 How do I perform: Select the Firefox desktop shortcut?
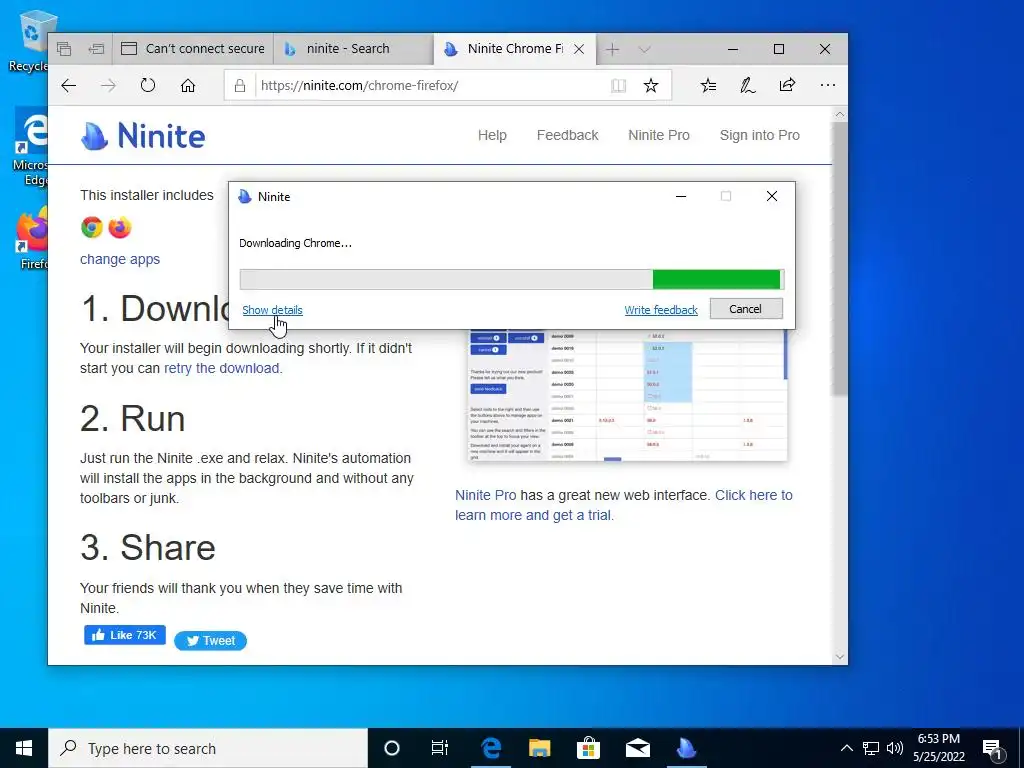tap(33, 238)
